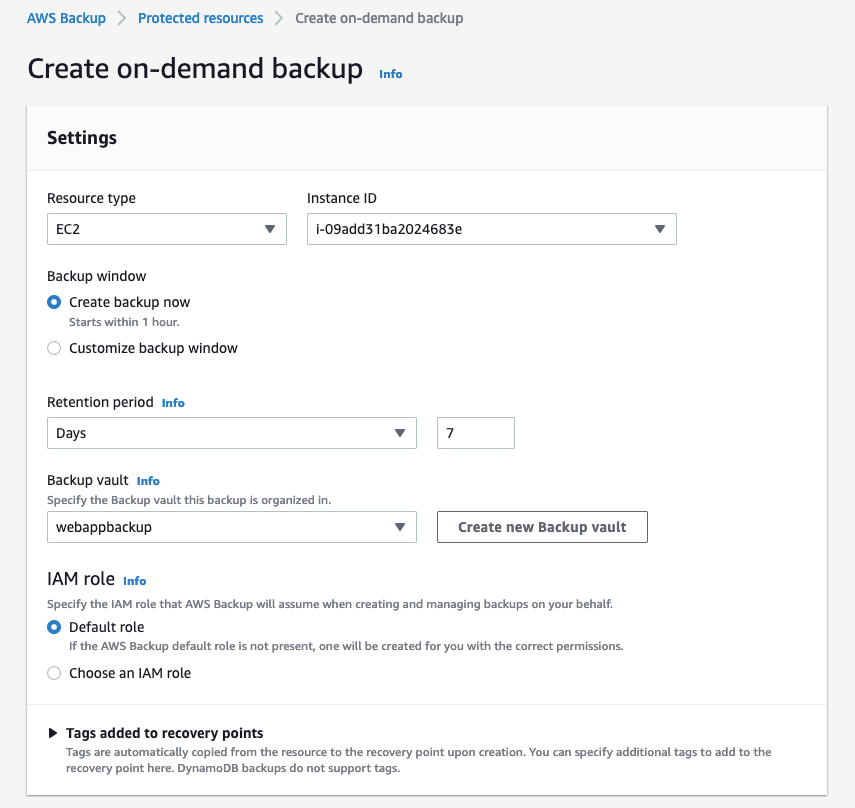The width and height of the screenshot is (855, 808).
Task: Select the Create backup now option
Action: [x=55, y=301]
